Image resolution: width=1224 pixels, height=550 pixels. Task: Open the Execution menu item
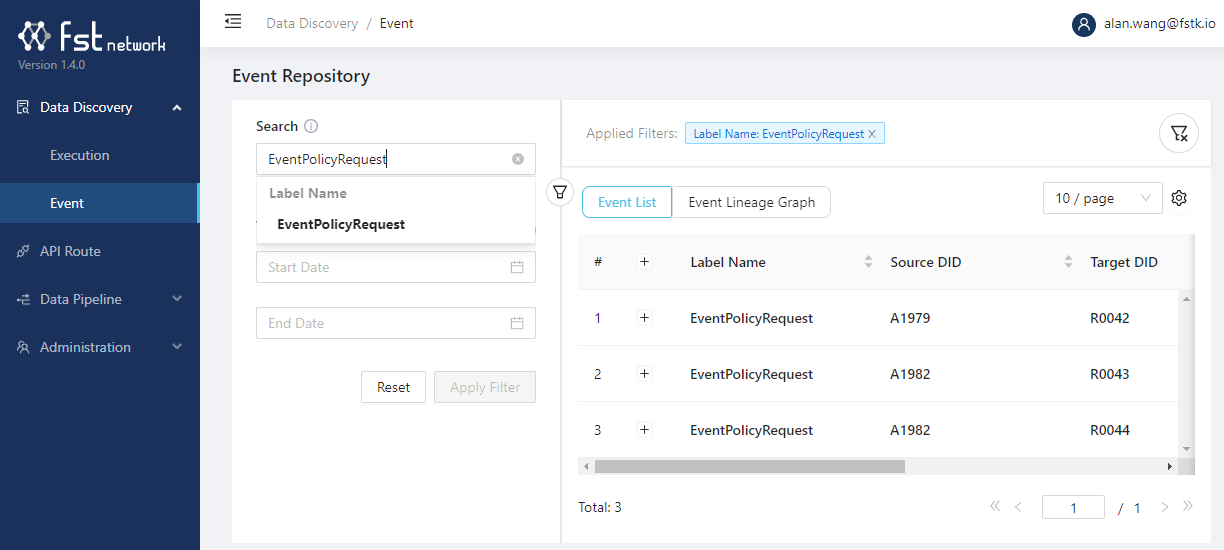click(x=80, y=155)
